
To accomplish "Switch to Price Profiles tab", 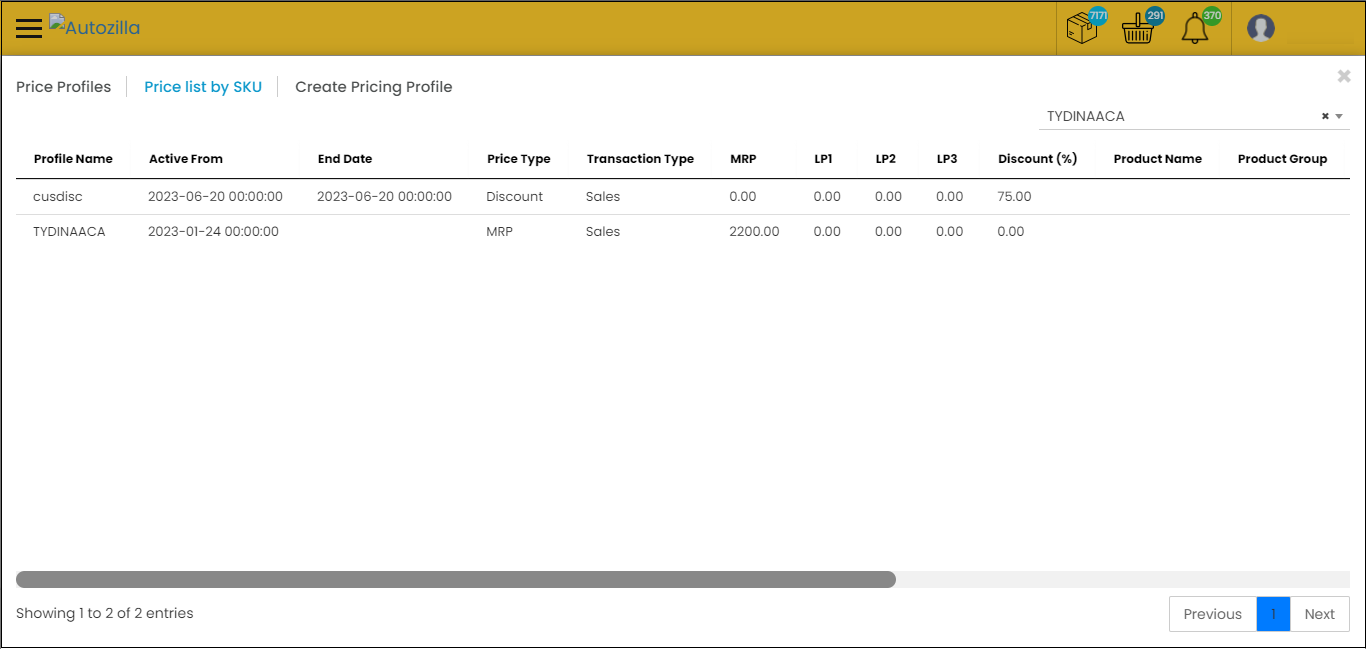I will point(64,87).
